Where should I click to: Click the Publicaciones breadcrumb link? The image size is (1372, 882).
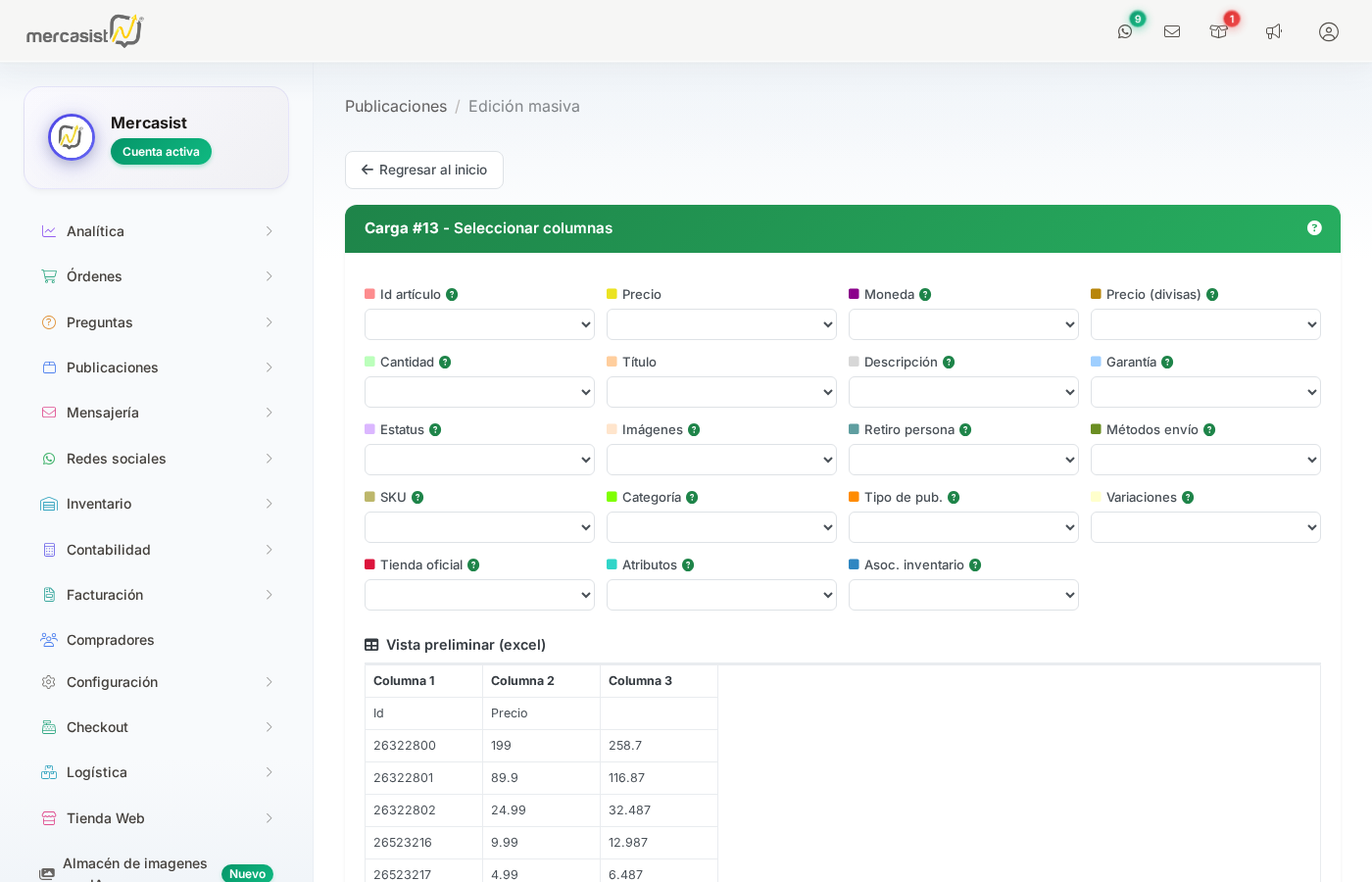pyautogui.click(x=396, y=106)
